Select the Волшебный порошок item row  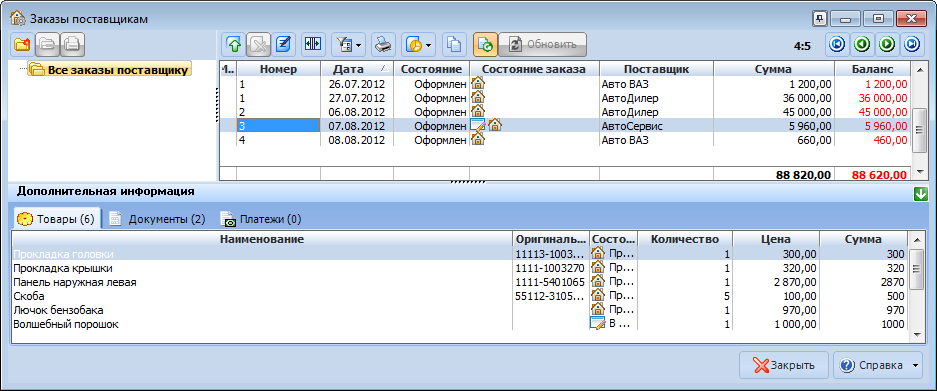(x=459, y=324)
